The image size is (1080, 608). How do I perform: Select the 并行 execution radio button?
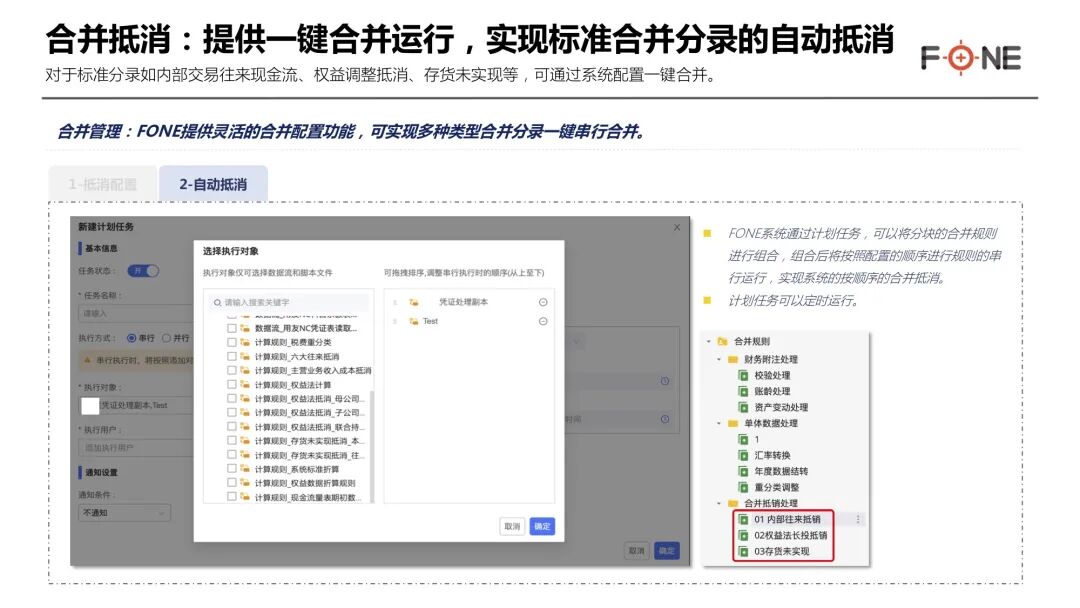pyautogui.click(x=168, y=336)
